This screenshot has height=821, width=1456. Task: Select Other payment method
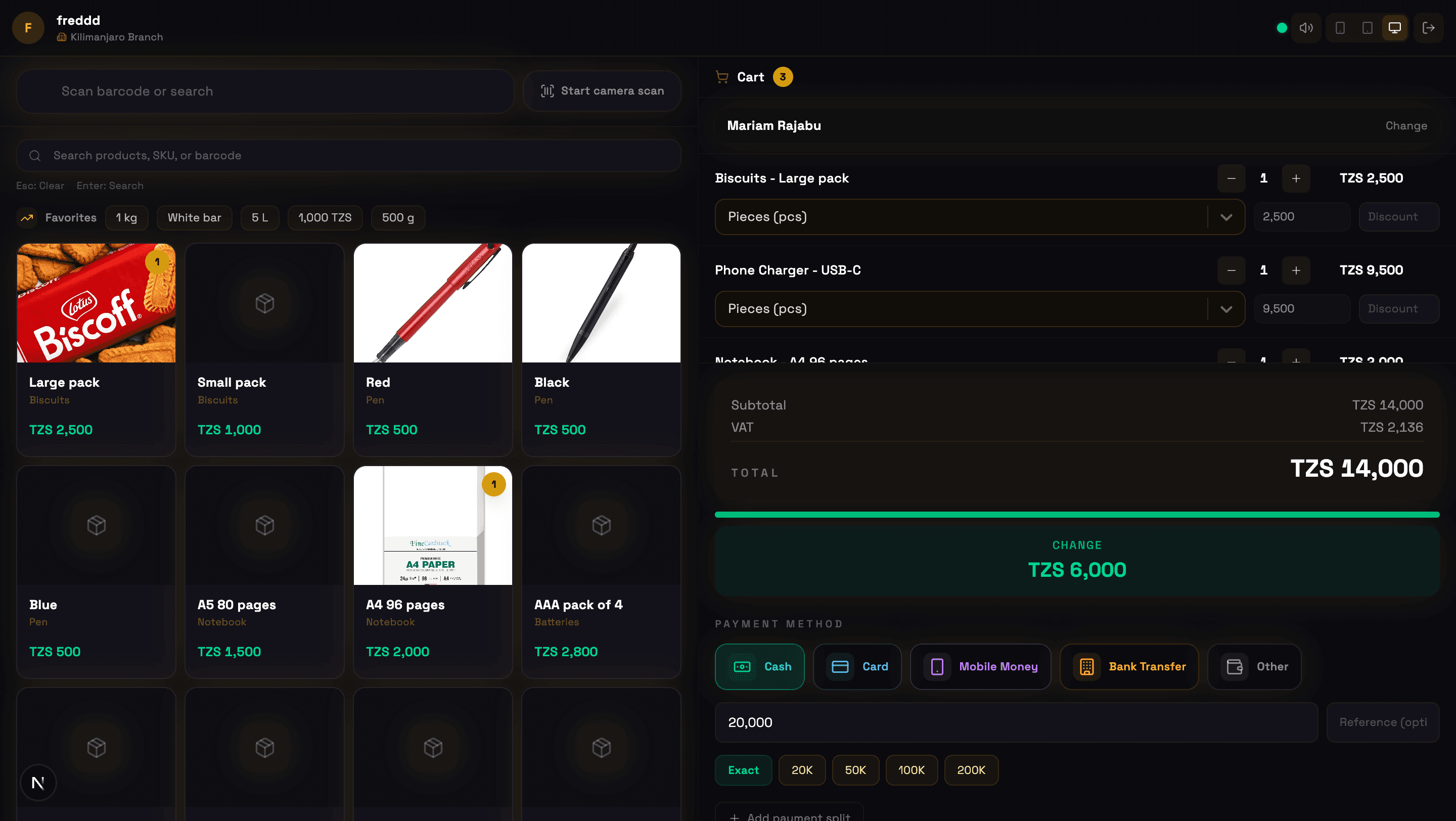(x=1254, y=667)
